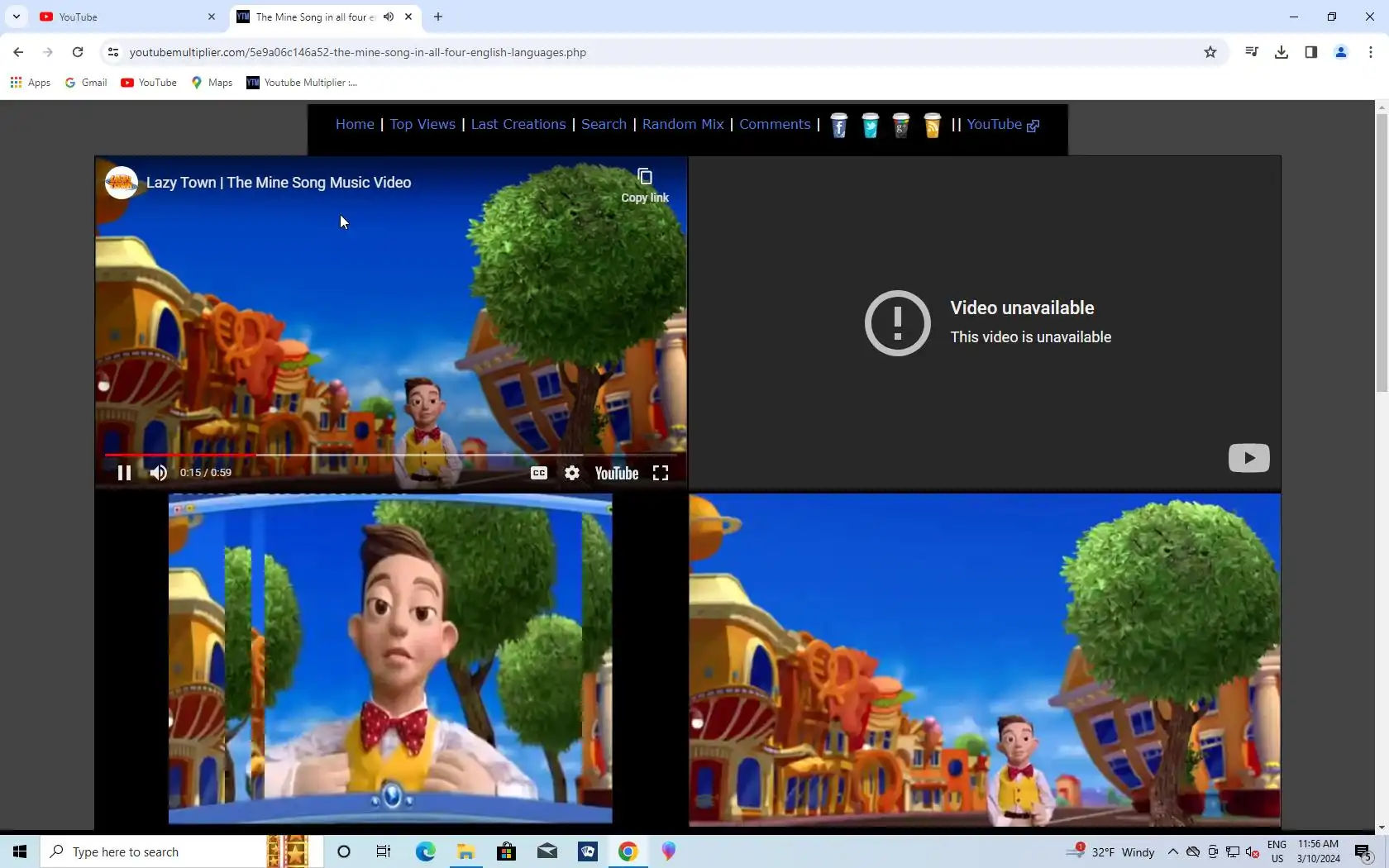Image resolution: width=1389 pixels, height=868 pixels.
Task: Open File Explorer from taskbar
Action: (465, 851)
